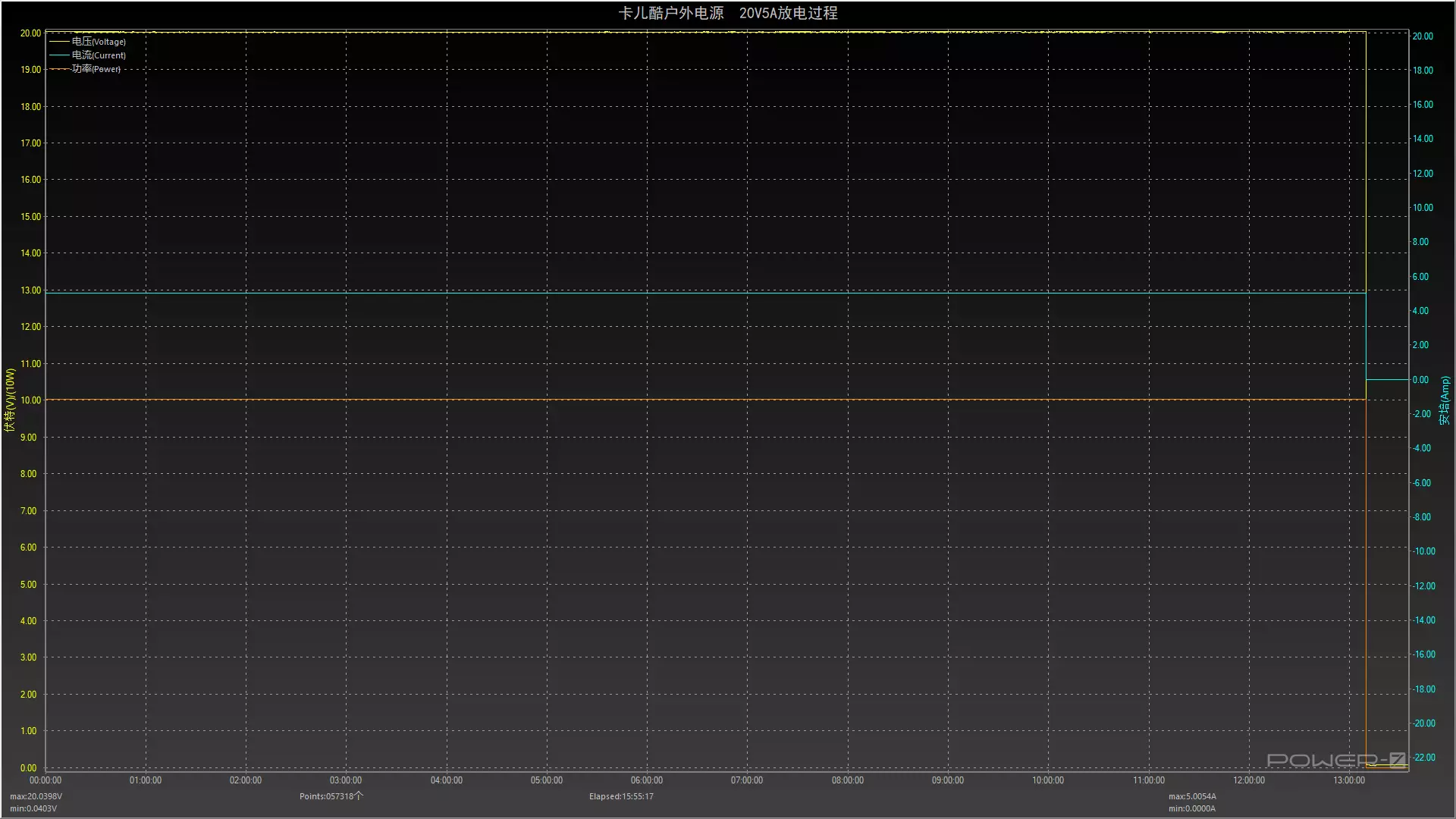The height and width of the screenshot is (819, 1456).
Task: Click the -20.00 current axis tick
Action: [1423, 723]
